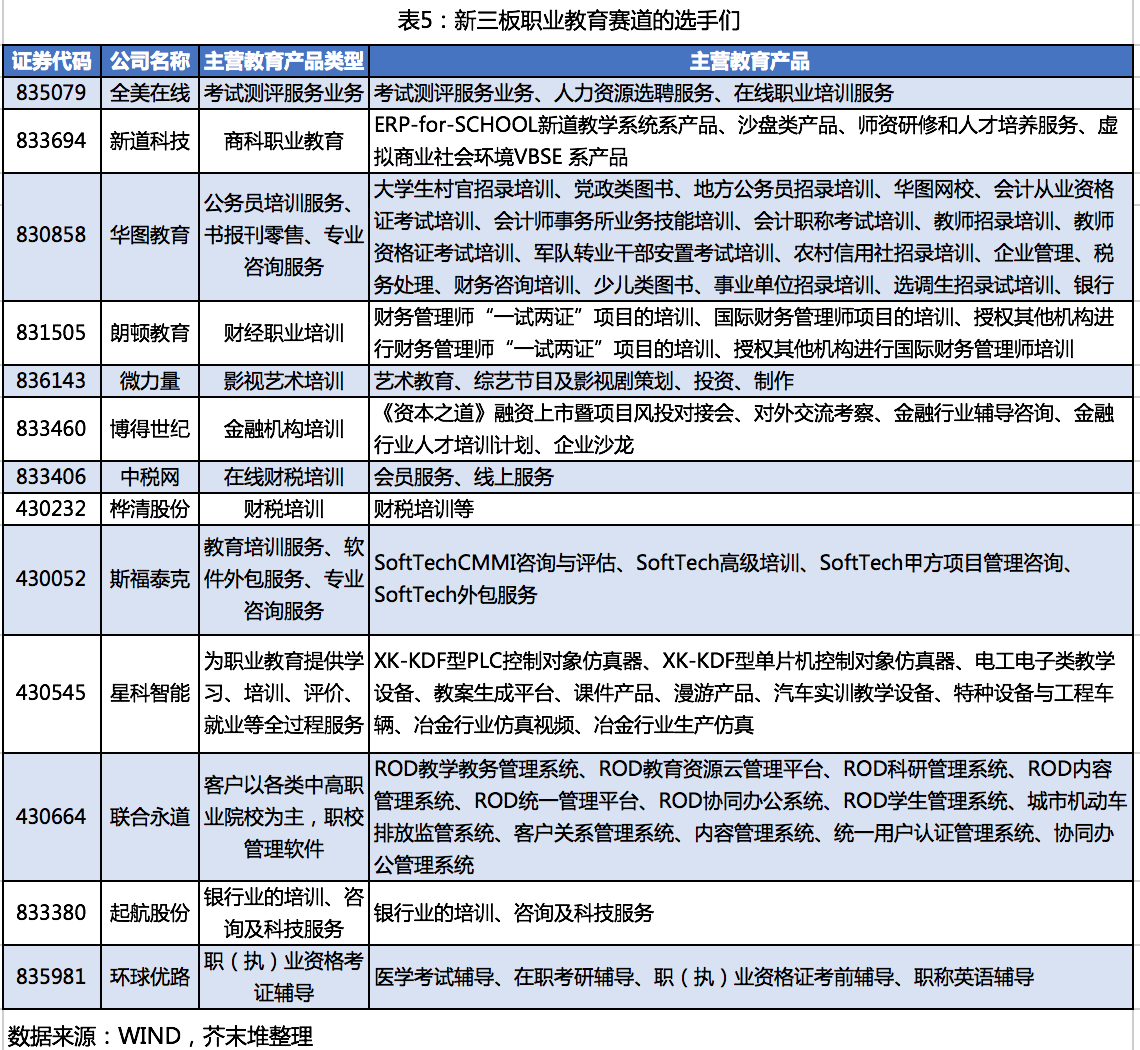
Task: Click the type cell 在线财税培训
Action: 284,477
